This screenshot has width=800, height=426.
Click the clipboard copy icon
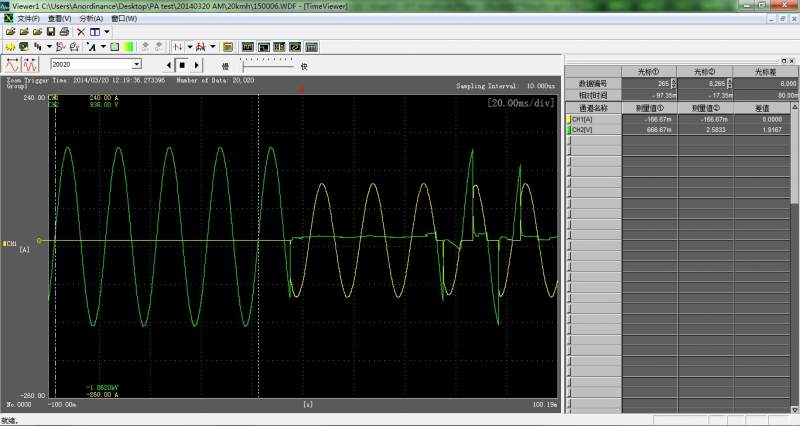coord(115,47)
